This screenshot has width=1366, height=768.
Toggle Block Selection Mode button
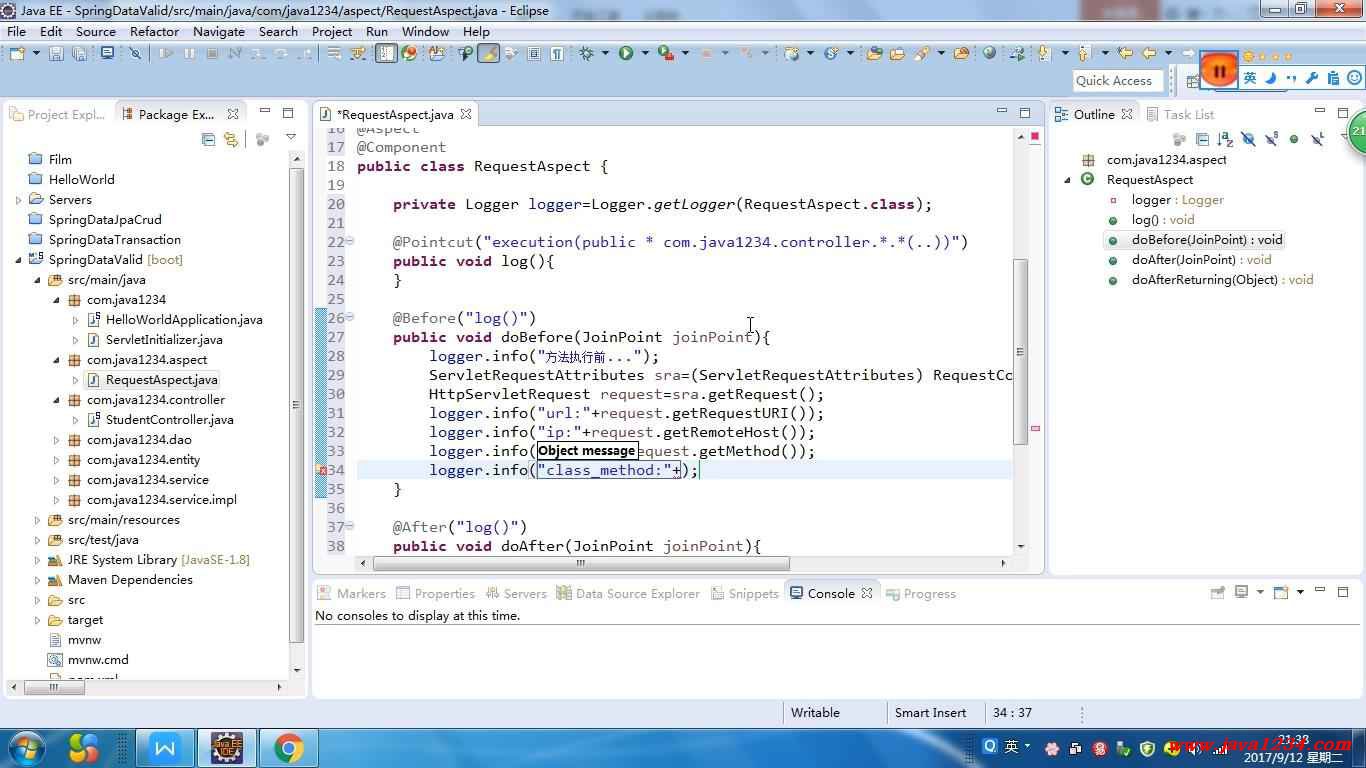click(534, 53)
